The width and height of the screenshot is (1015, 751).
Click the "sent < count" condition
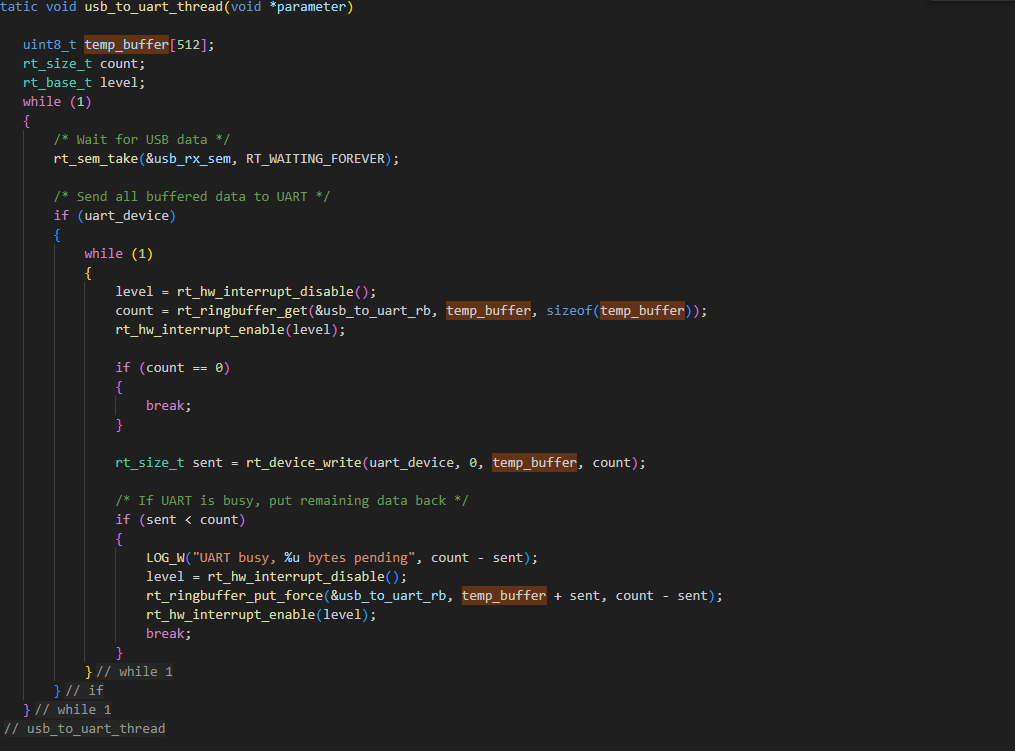(x=191, y=520)
